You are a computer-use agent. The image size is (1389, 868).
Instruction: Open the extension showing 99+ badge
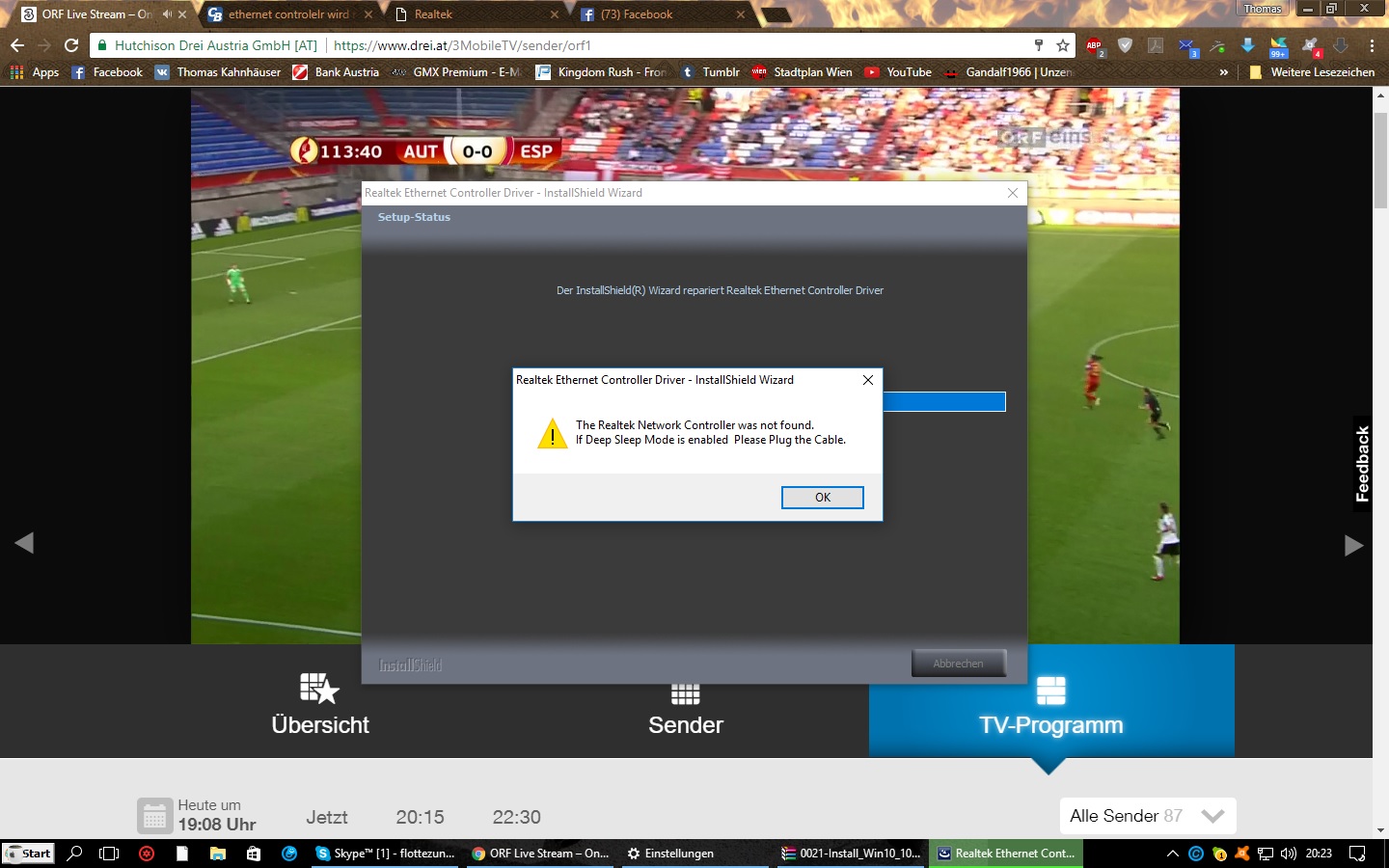pyautogui.click(x=1279, y=45)
